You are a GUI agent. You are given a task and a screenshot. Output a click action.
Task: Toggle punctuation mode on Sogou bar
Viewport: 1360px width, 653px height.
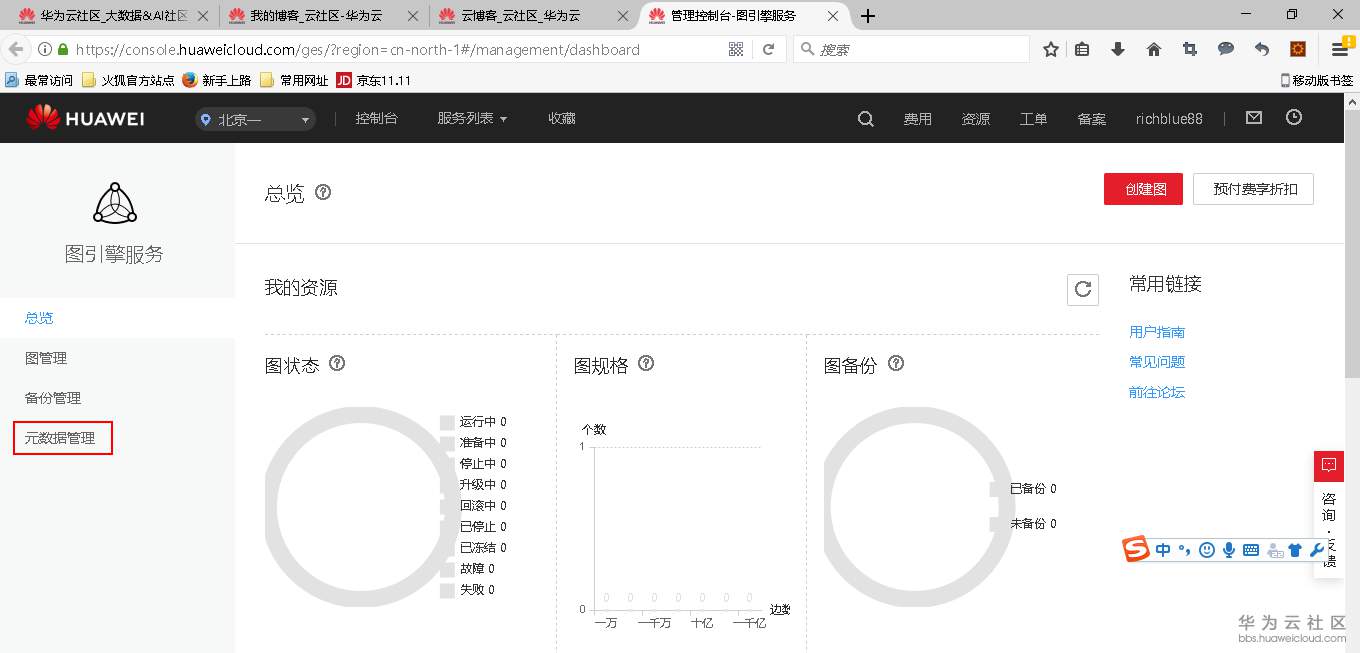[1184, 549]
